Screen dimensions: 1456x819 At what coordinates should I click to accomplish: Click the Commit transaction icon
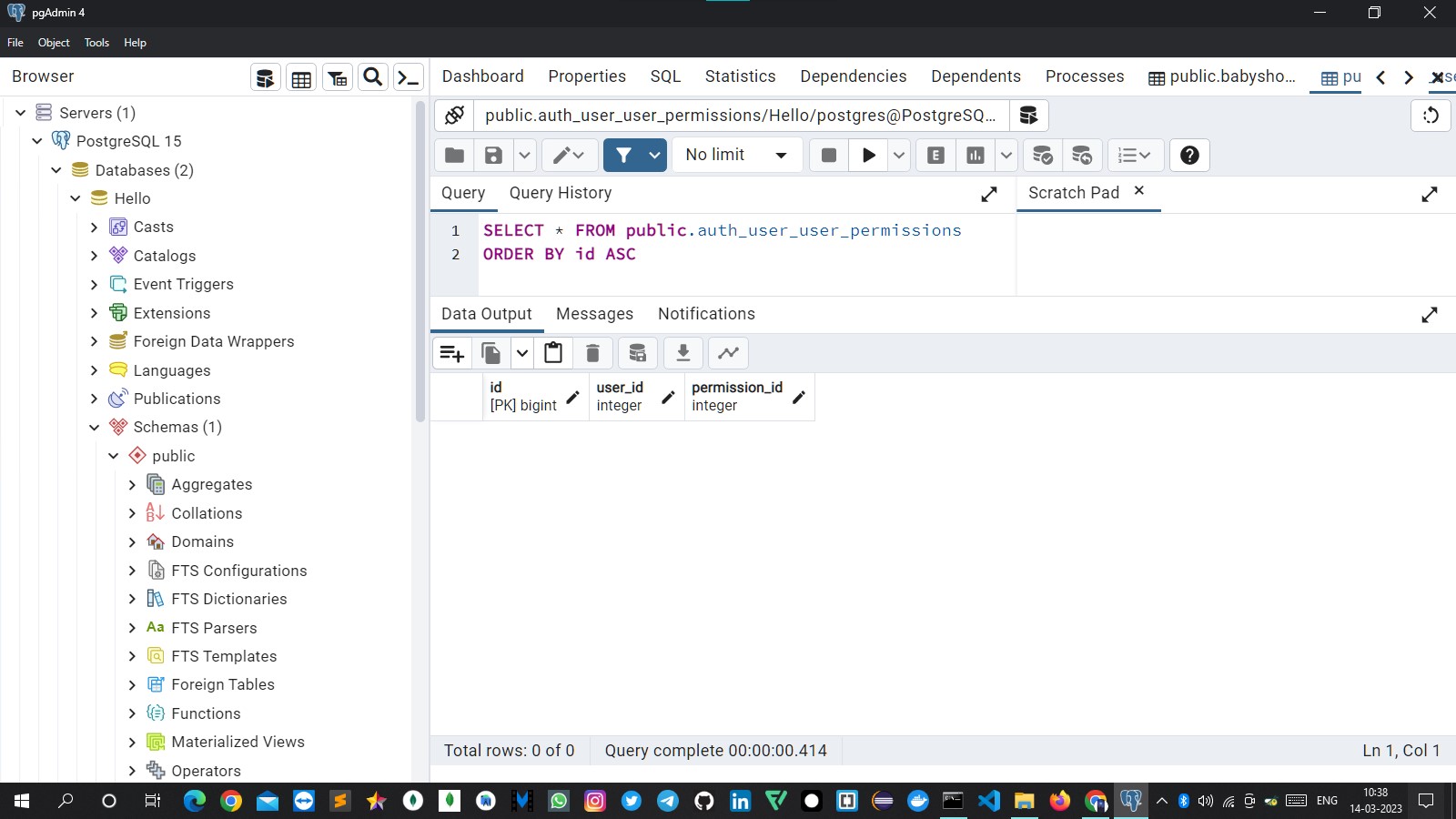coord(1043,155)
